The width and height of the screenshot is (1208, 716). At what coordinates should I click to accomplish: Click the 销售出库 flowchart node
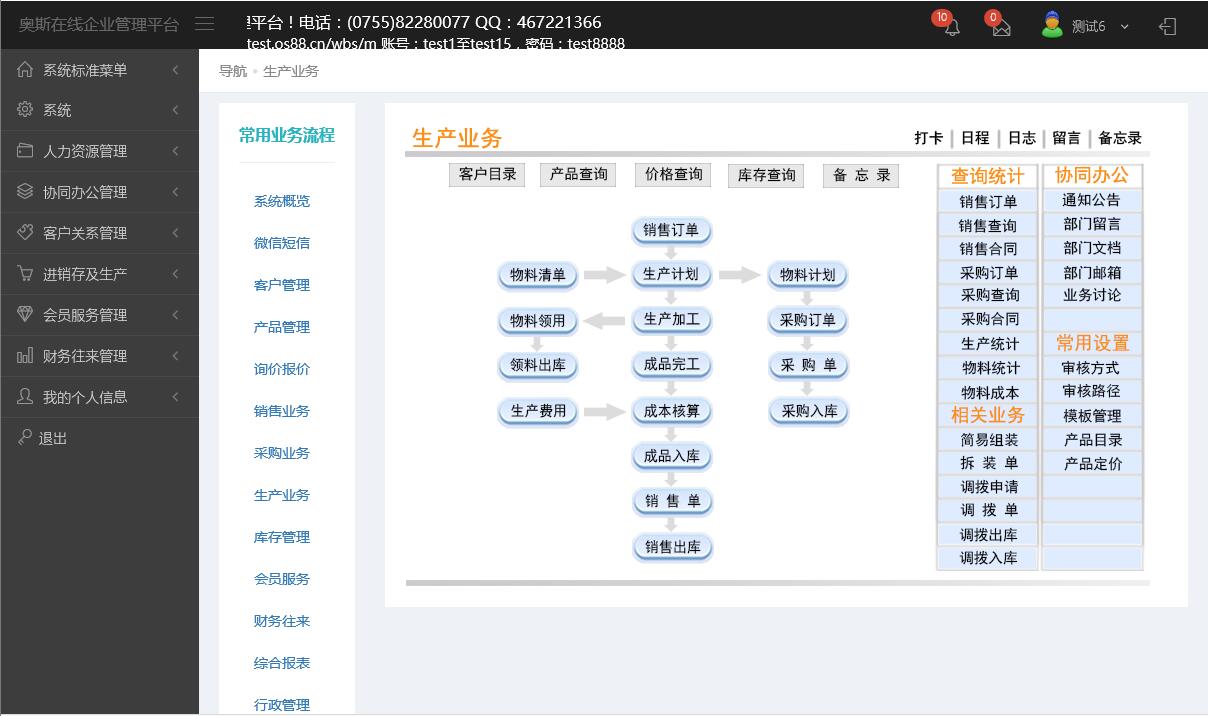click(673, 547)
